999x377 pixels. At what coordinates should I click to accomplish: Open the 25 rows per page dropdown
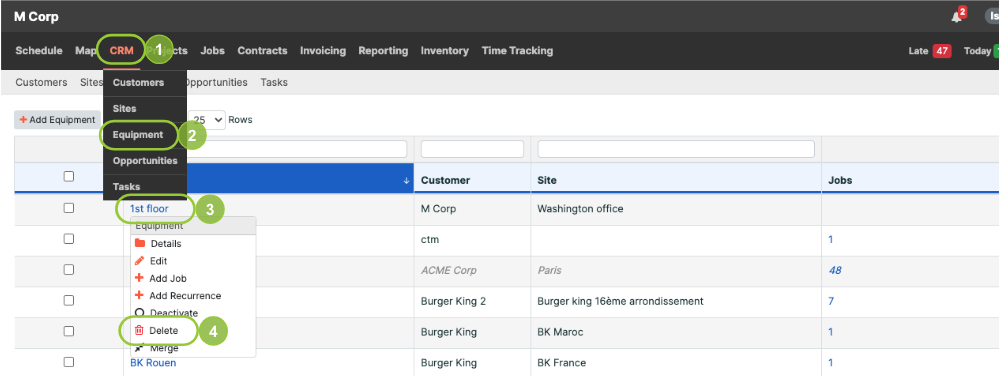(208, 120)
